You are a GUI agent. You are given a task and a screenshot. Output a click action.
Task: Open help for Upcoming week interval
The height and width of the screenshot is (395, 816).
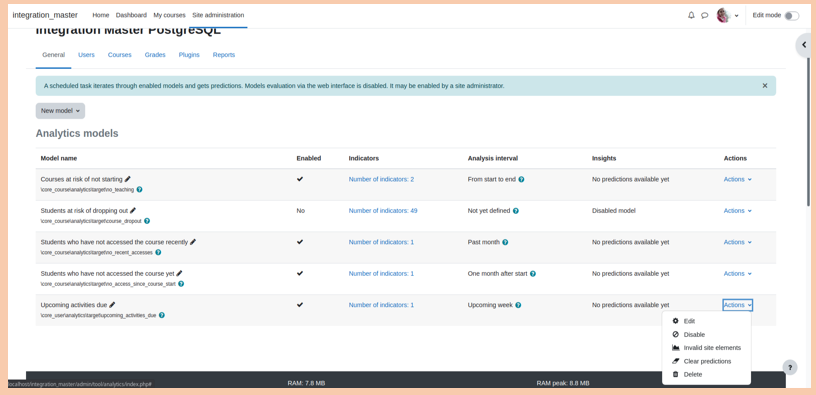point(518,305)
